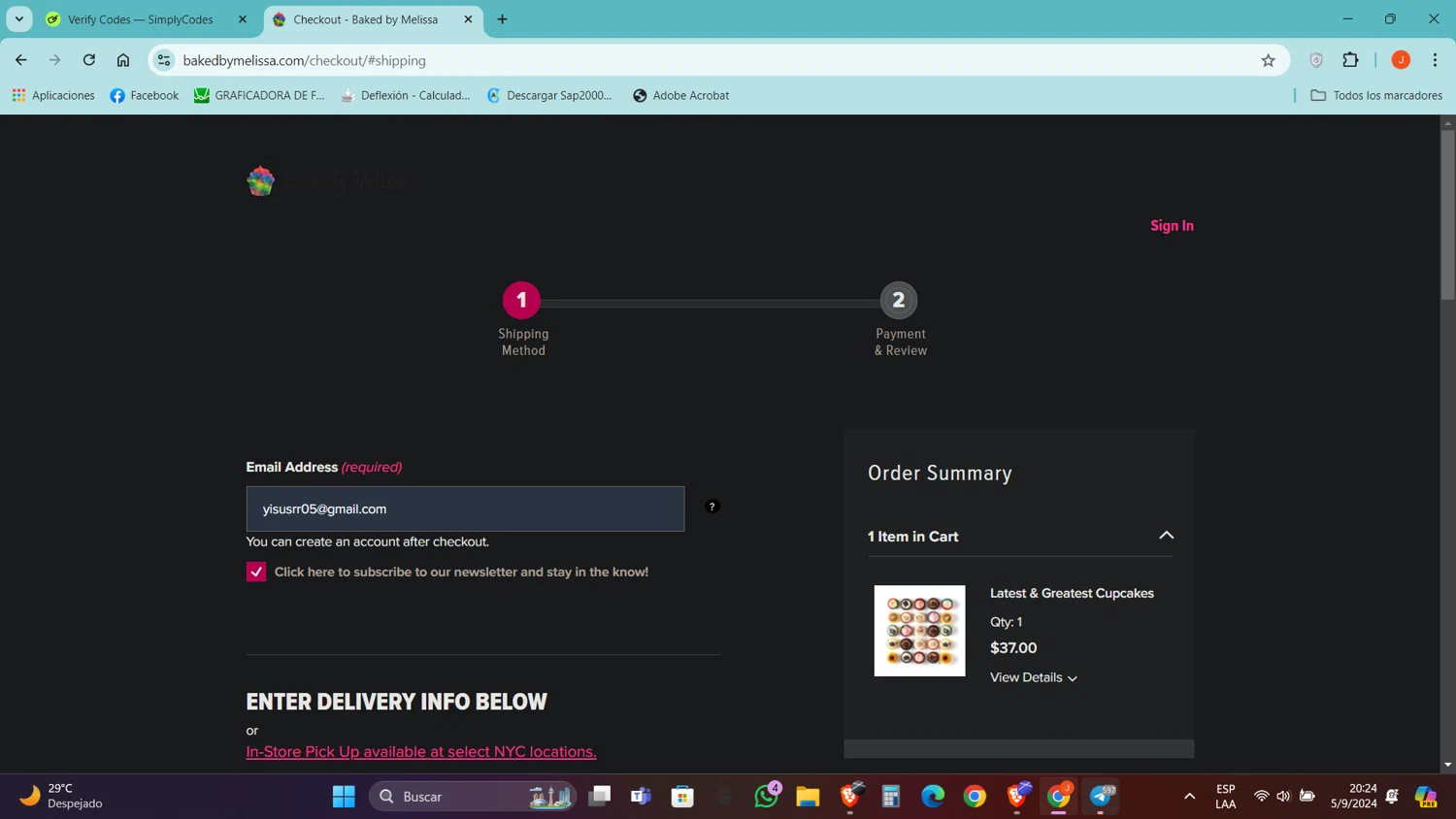The width and height of the screenshot is (1456, 819).
Task: Open File Explorer from the taskbar
Action: 808,797
